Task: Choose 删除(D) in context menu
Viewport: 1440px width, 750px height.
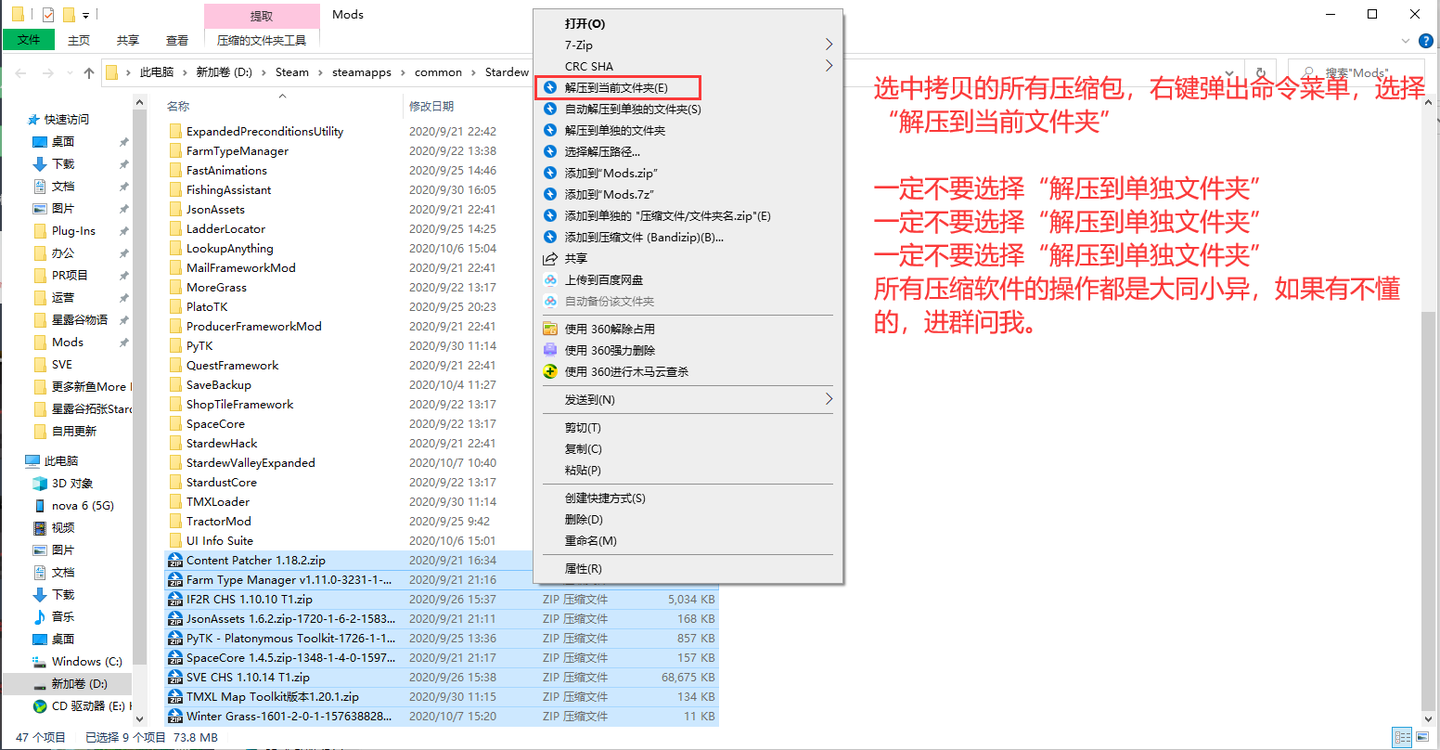Action: pos(688,519)
